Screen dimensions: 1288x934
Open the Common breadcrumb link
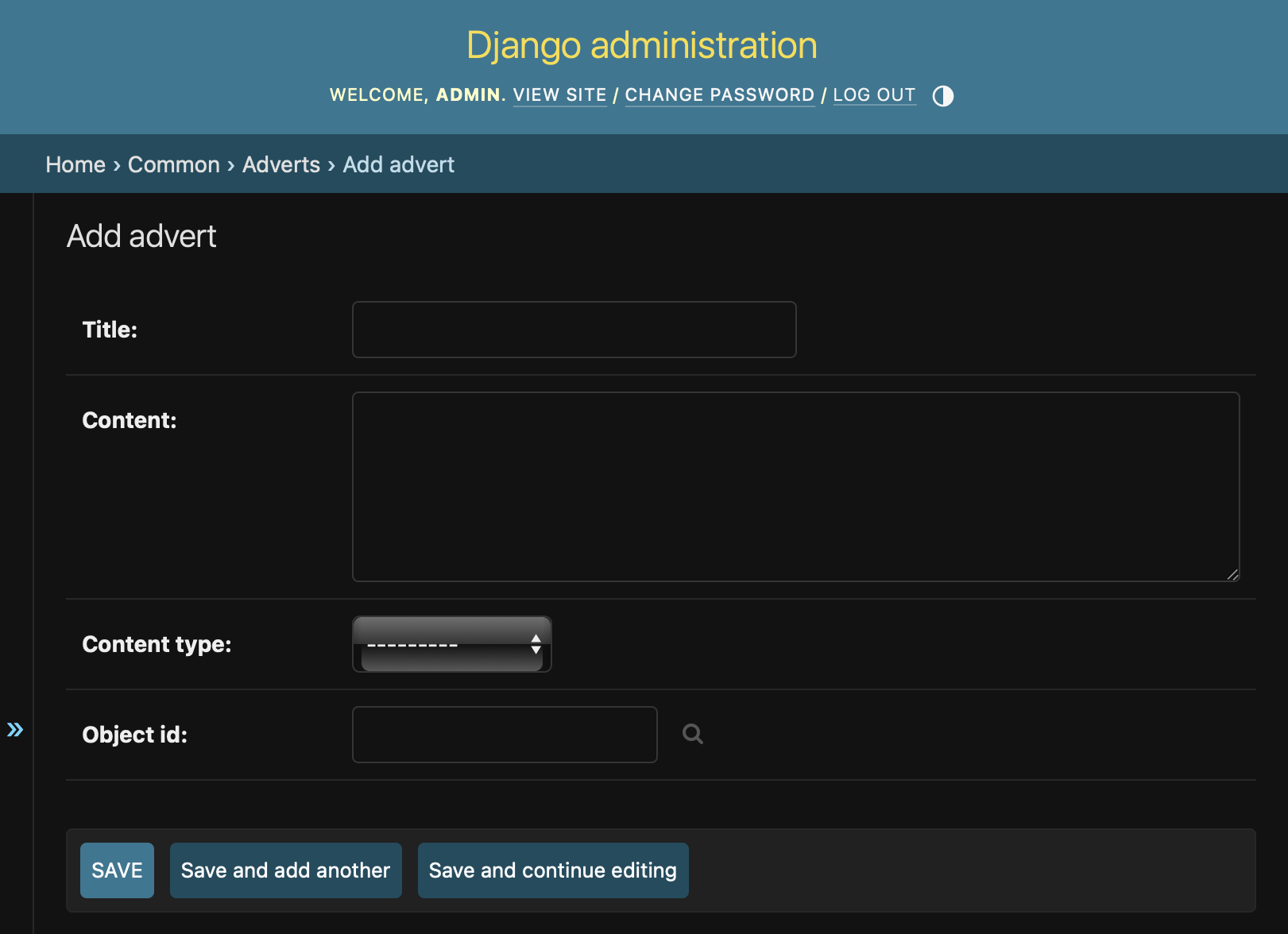(174, 164)
